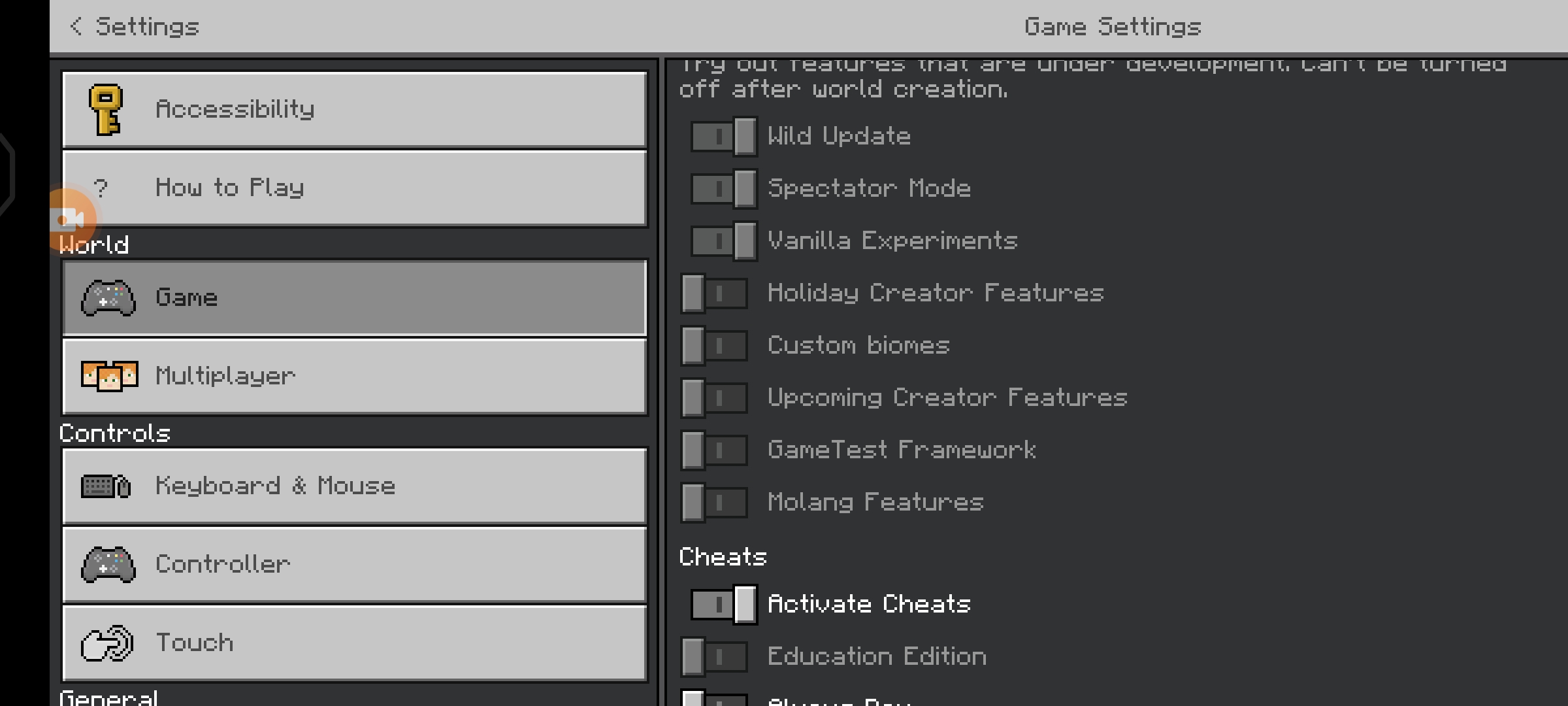Click the Multiplayer faces icon

[x=109, y=376]
